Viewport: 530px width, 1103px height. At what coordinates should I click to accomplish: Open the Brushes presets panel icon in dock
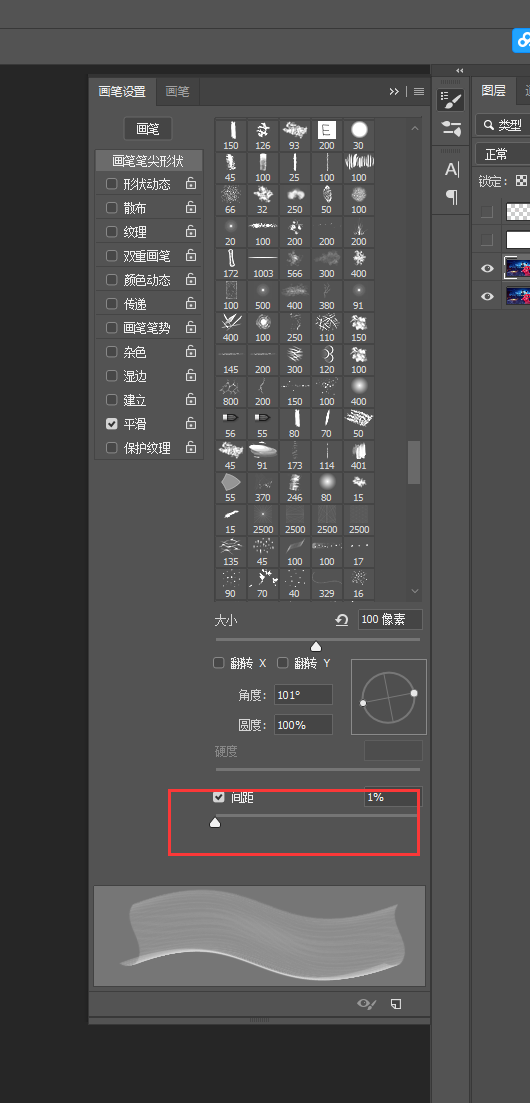(451, 129)
